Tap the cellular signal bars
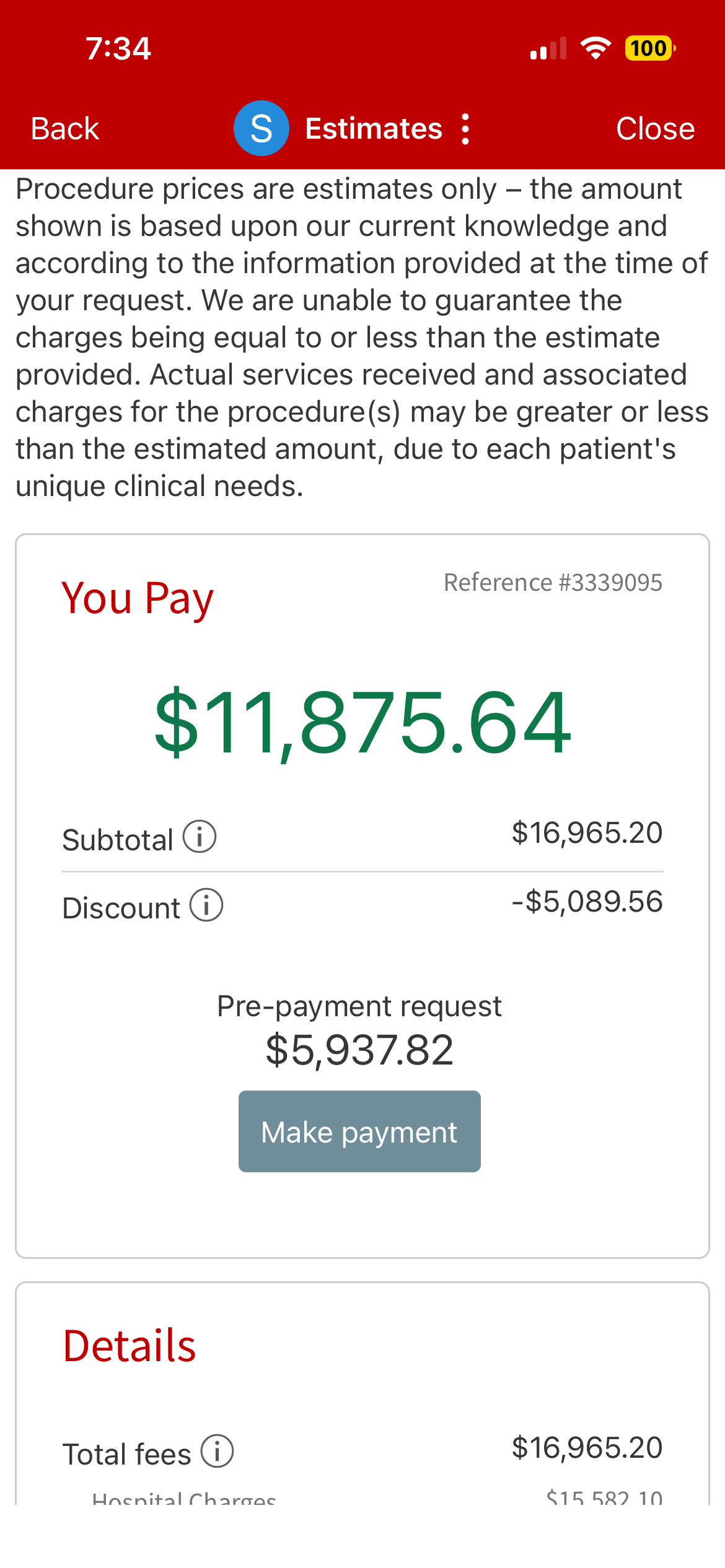The image size is (725, 1568). point(548,48)
